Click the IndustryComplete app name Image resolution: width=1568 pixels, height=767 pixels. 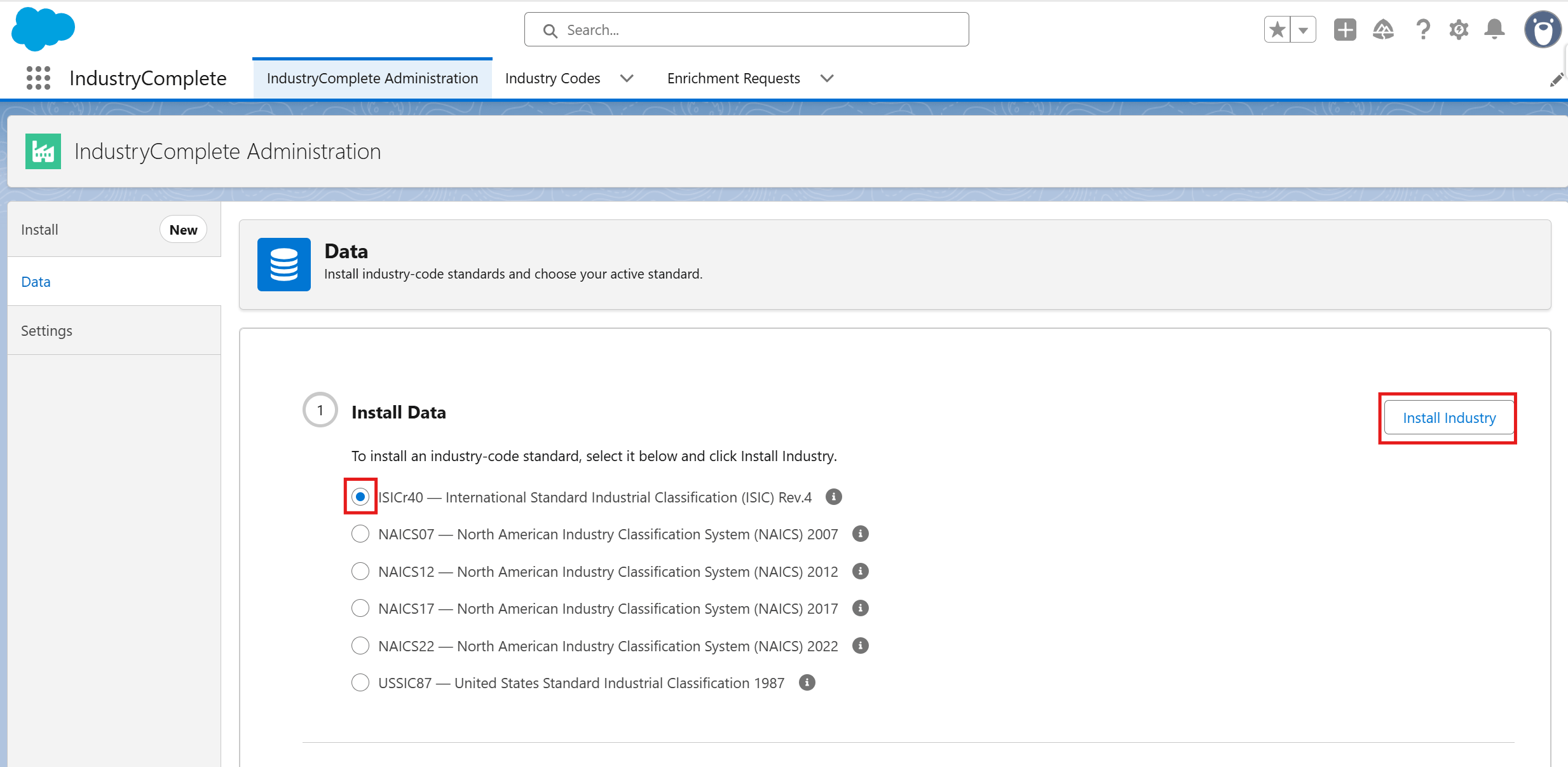148,78
